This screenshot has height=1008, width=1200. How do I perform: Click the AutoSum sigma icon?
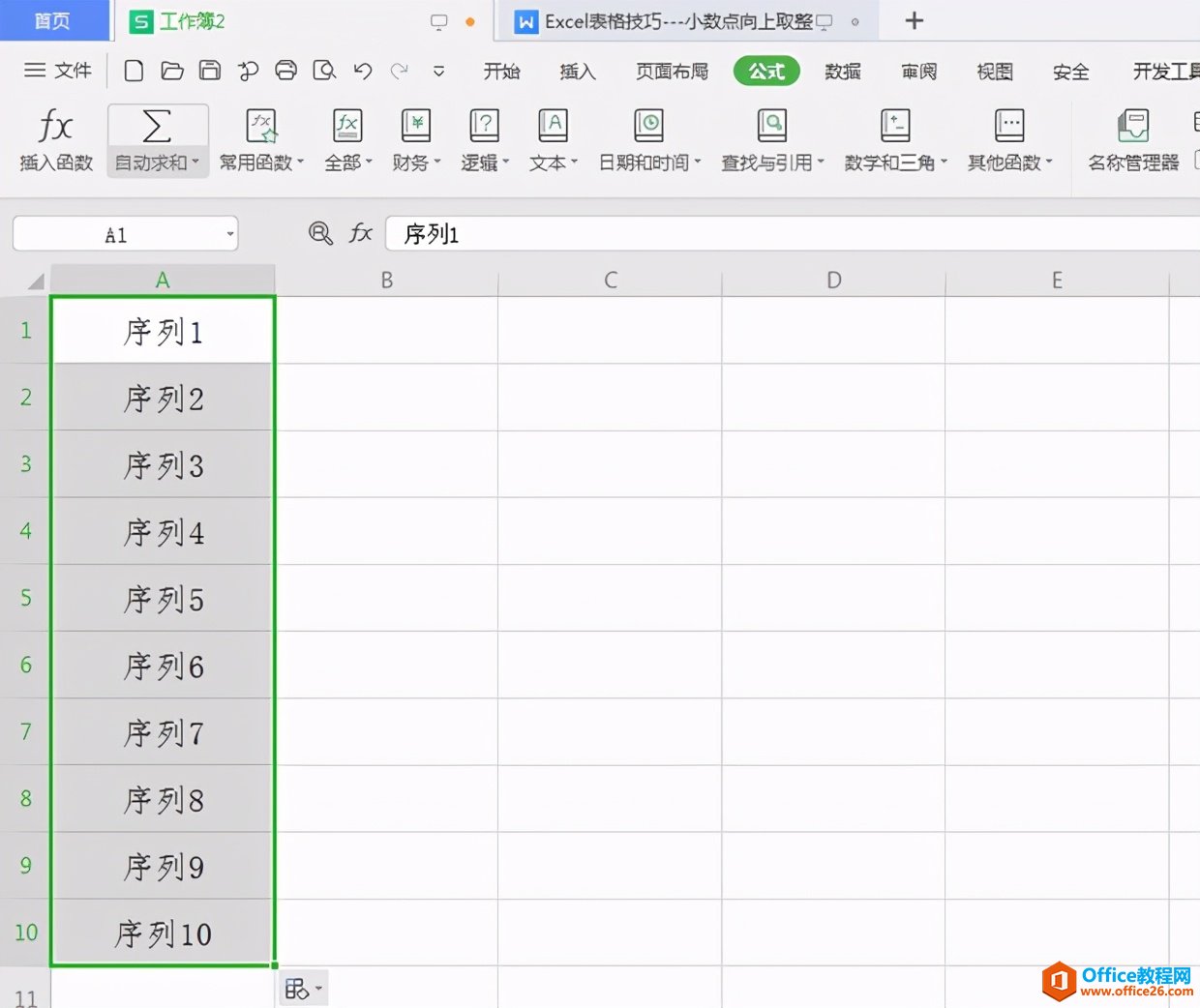[157, 126]
